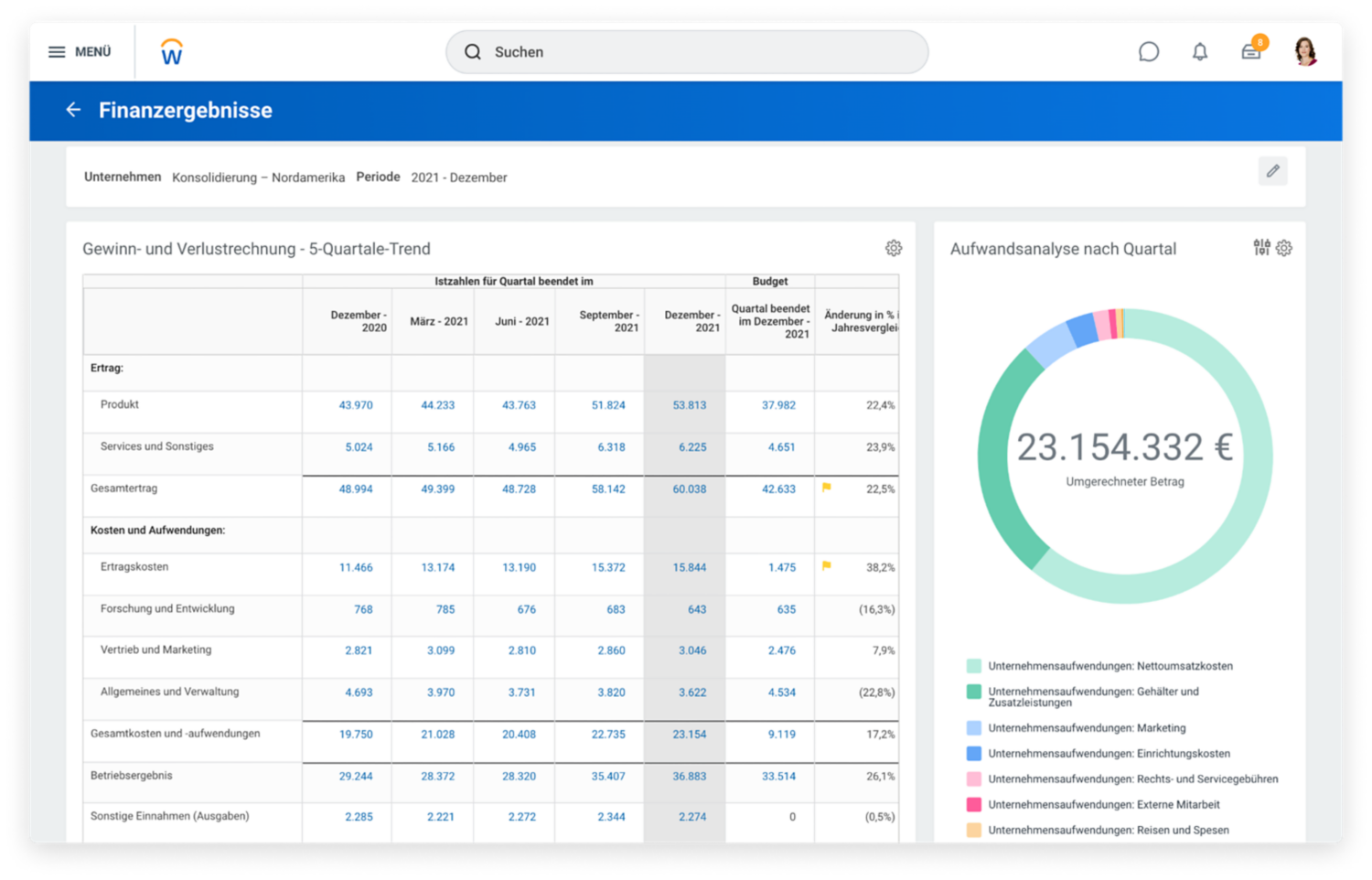Go back with the arrow next to Finanzergebnisse
1372x880 pixels.
73,110
